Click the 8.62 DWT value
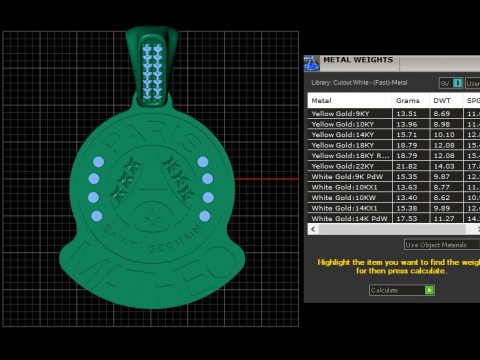The height and width of the screenshot is (360, 480). 442,198
